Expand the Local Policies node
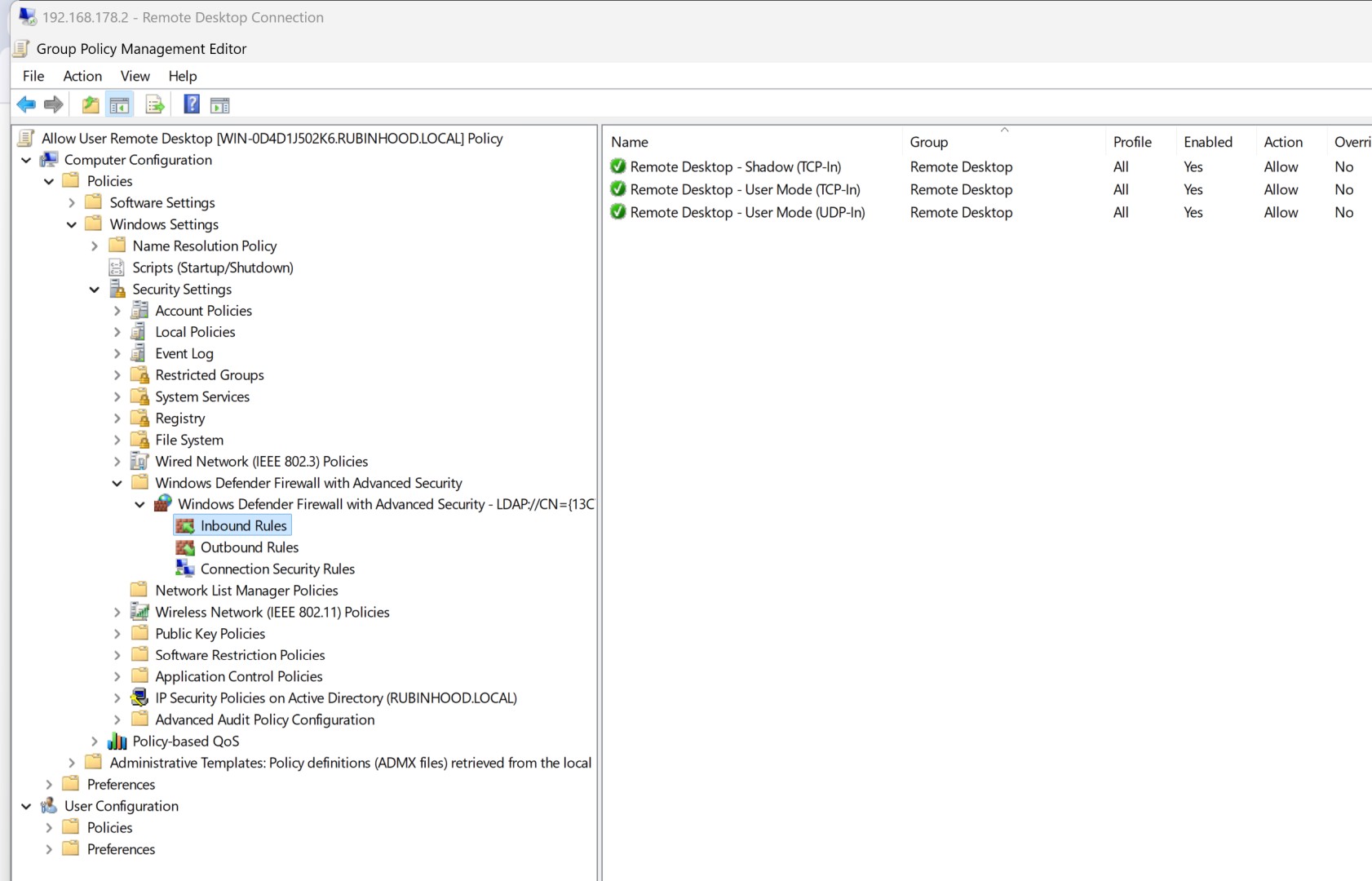Image resolution: width=1372 pixels, height=881 pixels. tap(117, 332)
